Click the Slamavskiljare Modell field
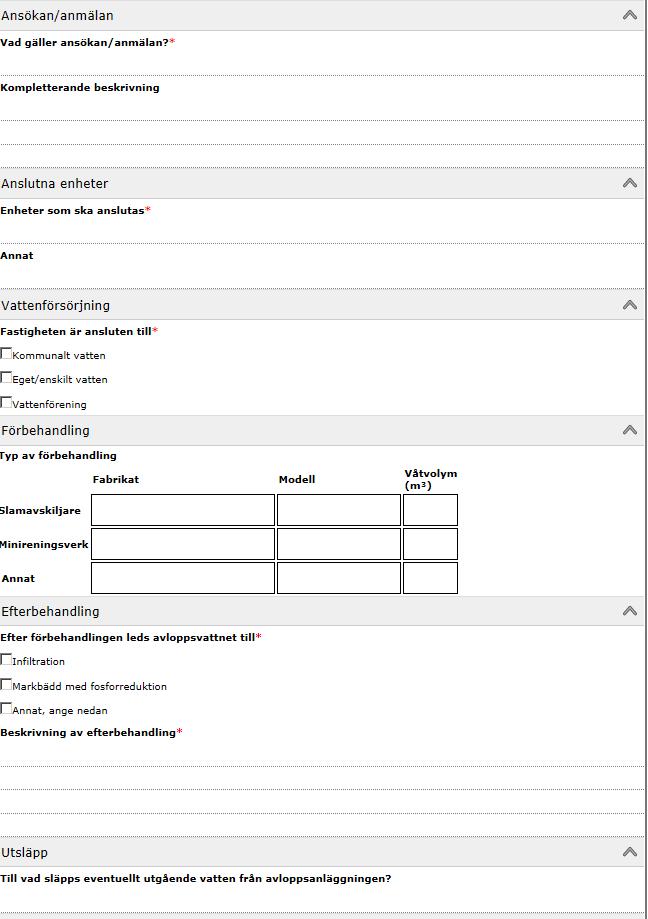Screen dimensions: 648x919 pos(339,510)
